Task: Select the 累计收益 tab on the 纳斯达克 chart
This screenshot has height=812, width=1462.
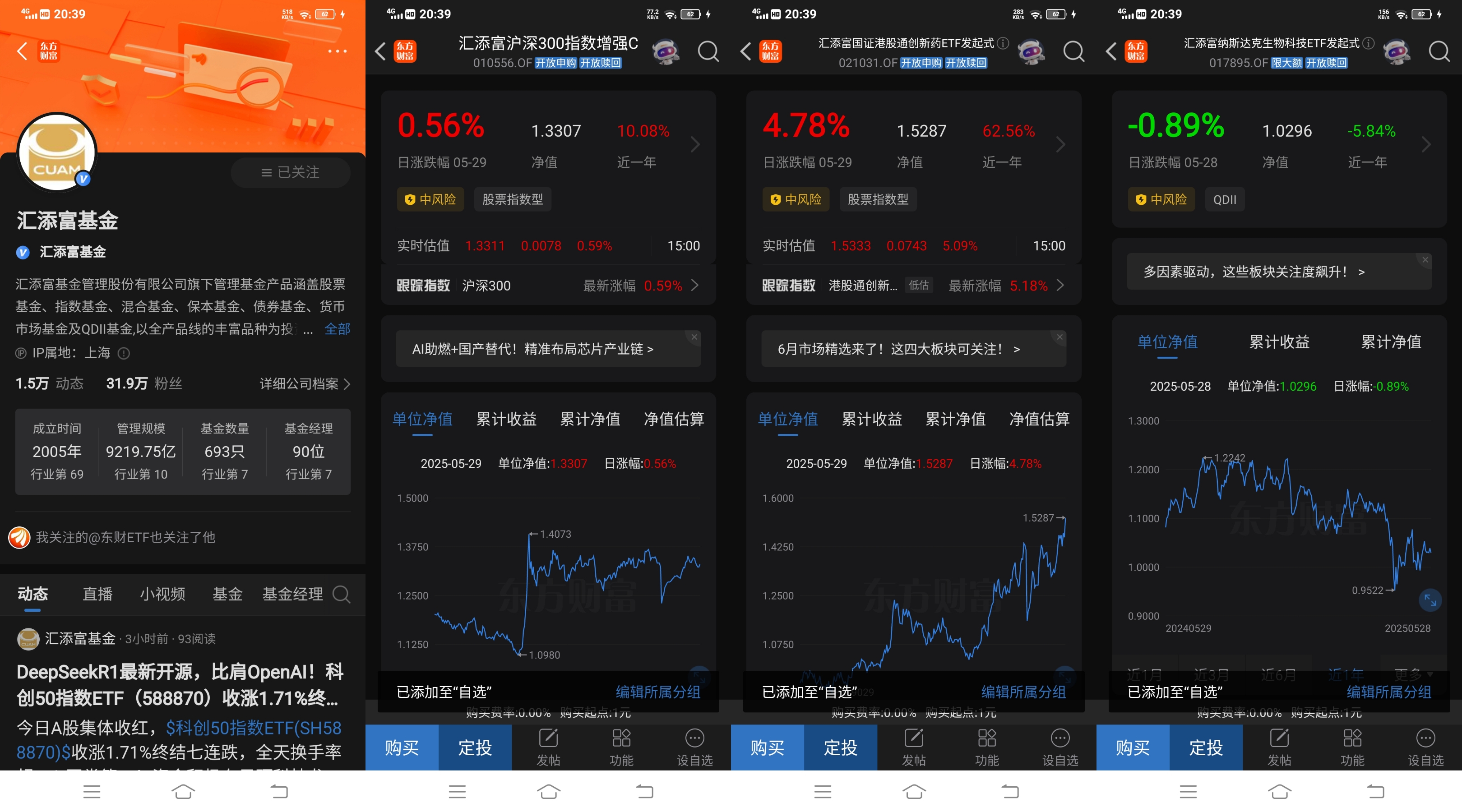Action: [1279, 341]
